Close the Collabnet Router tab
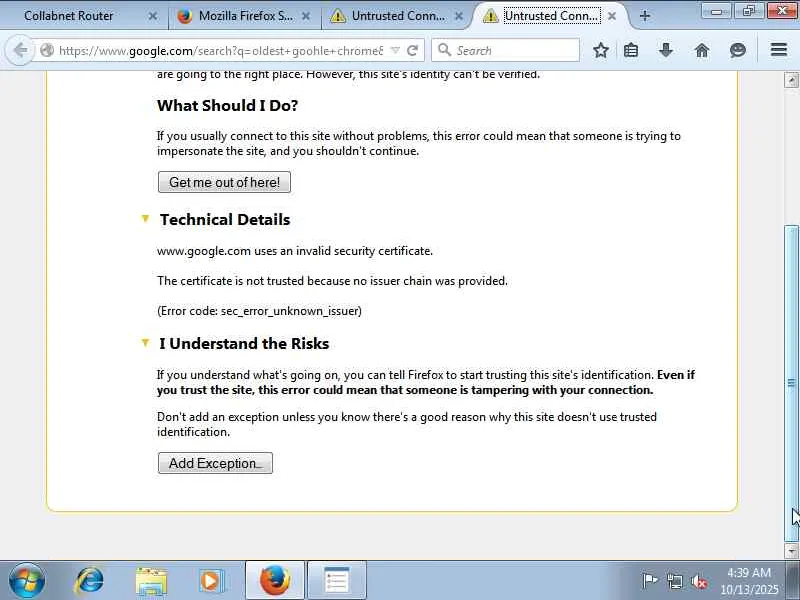 coord(153,16)
